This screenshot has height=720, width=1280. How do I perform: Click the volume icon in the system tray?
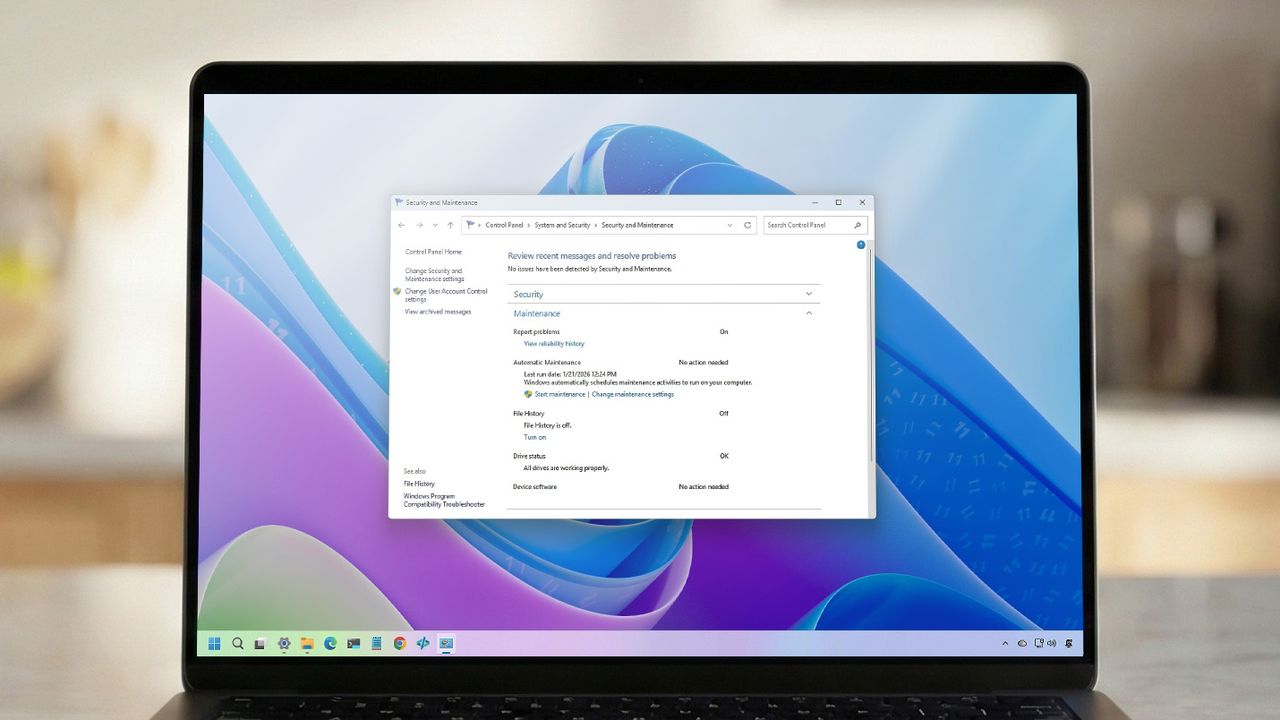point(1051,643)
